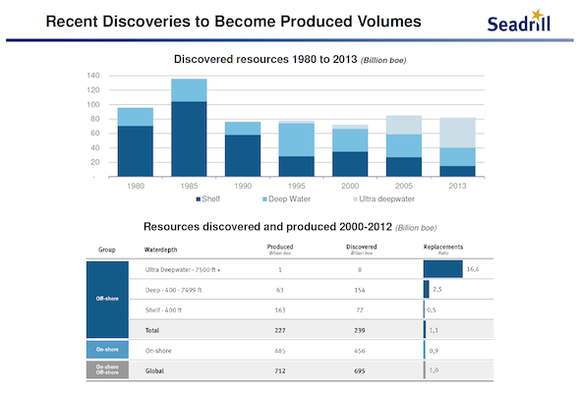Click the On-shore group block
The image size is (580, 394).
107,350
